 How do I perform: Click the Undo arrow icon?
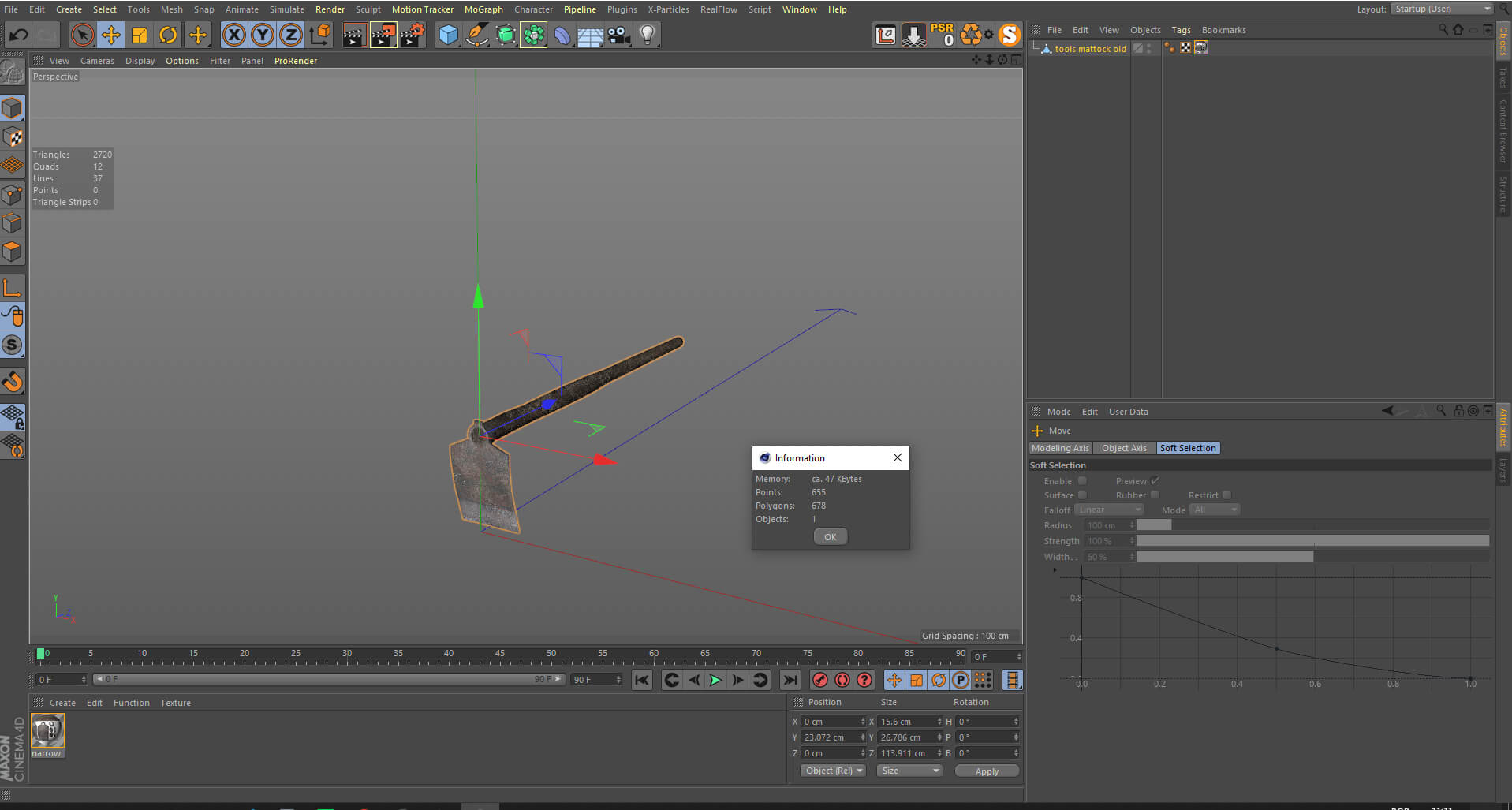tap(18, 35)
